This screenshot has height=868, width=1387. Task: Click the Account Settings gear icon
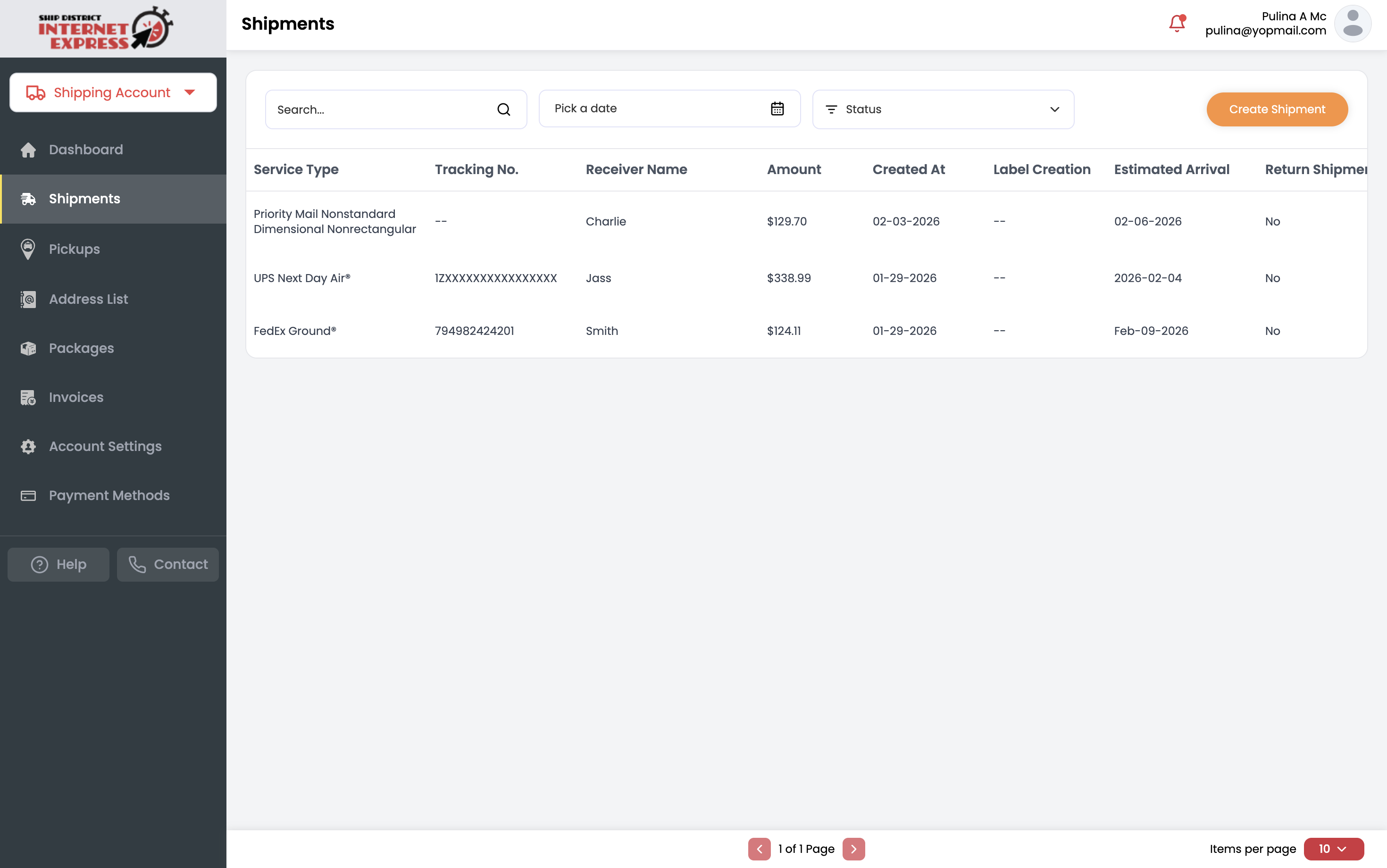(x=27, y=447)
